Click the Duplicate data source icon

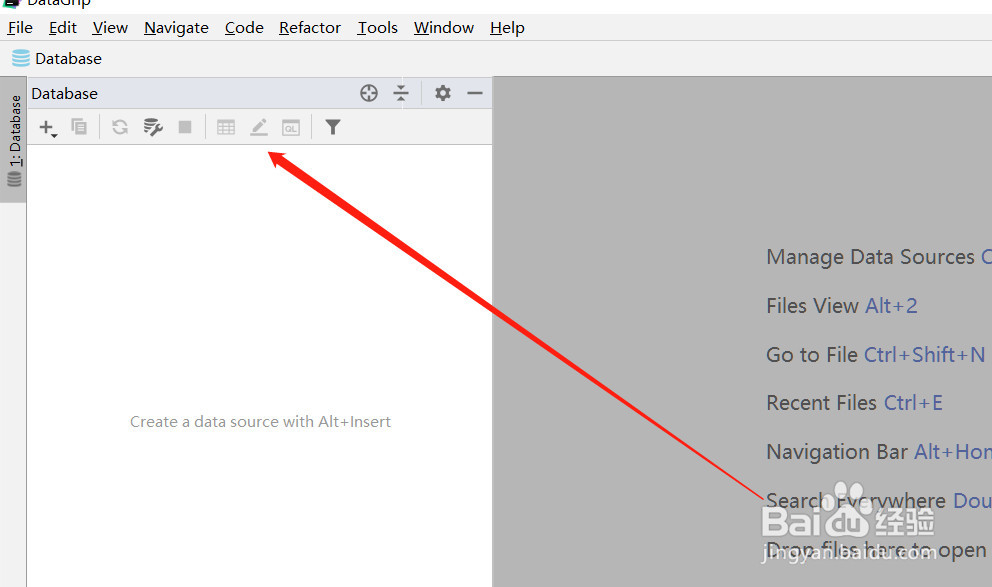tap(79, 127)
